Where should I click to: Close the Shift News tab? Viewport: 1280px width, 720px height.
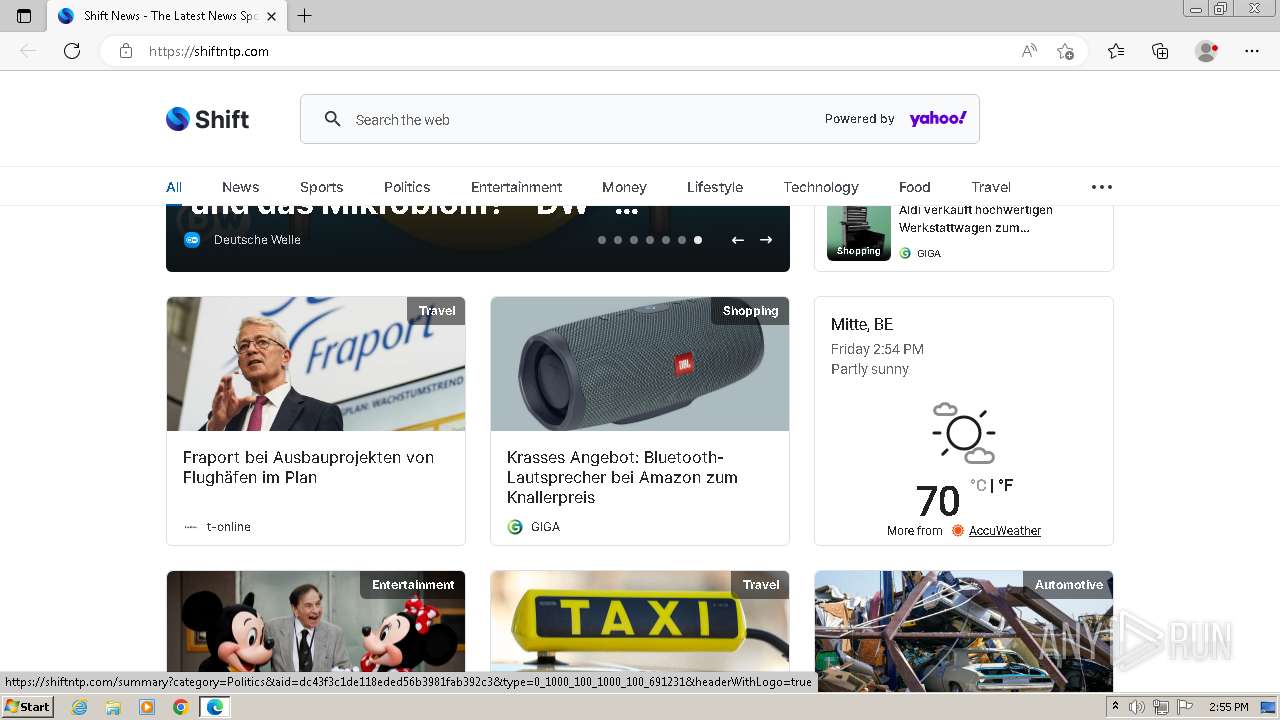pos(272,15)
